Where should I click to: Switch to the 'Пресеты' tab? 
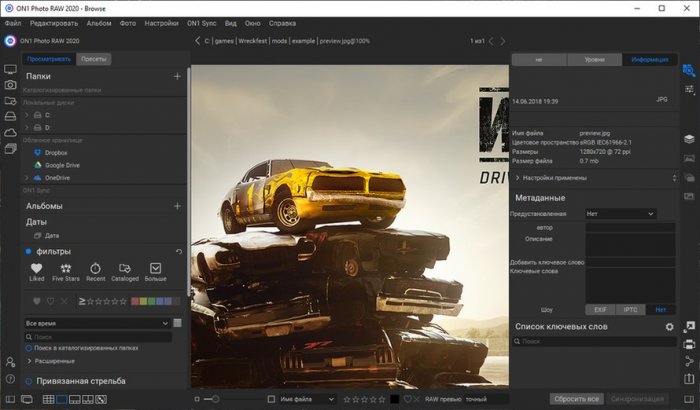click(94, 59)
